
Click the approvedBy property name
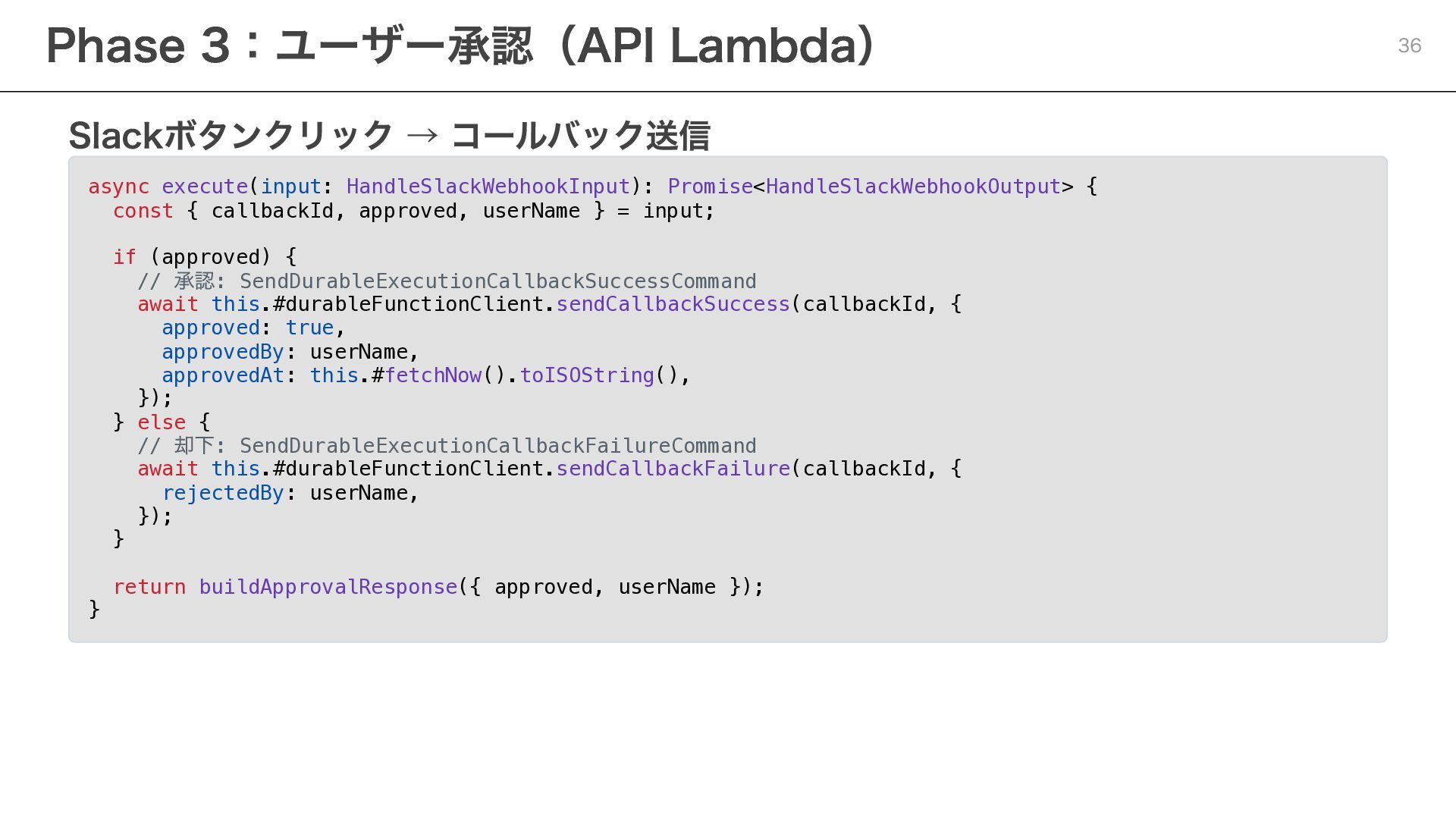pos(222,352)
